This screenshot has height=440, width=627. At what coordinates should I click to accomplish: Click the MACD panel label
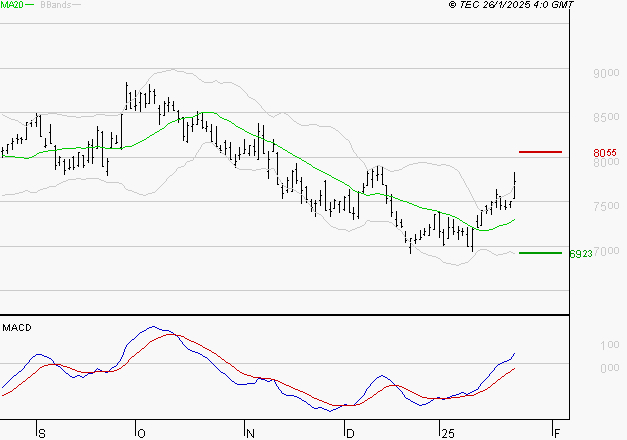click(17, 328)
